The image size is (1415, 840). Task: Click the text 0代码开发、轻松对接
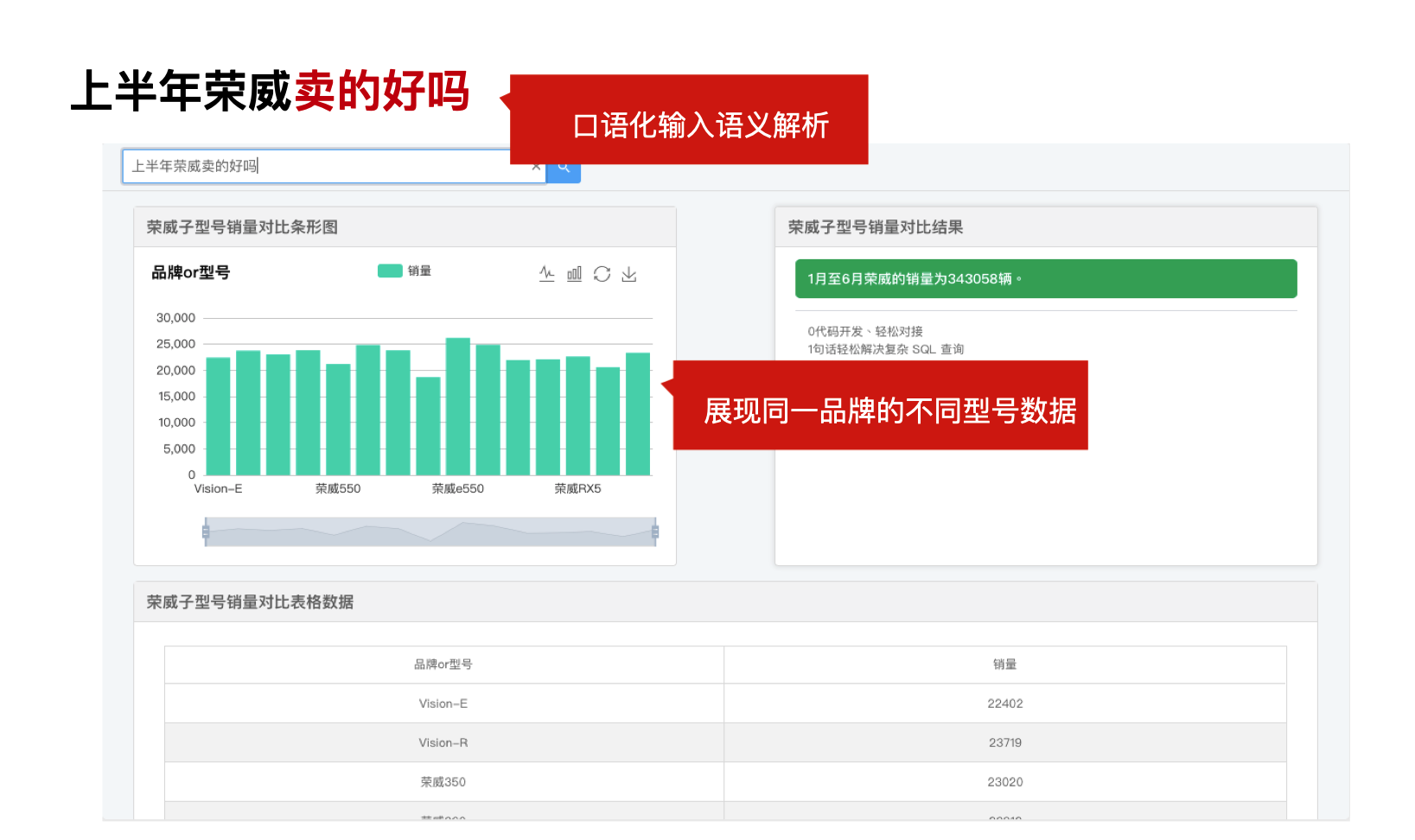[x=865, y=331]
